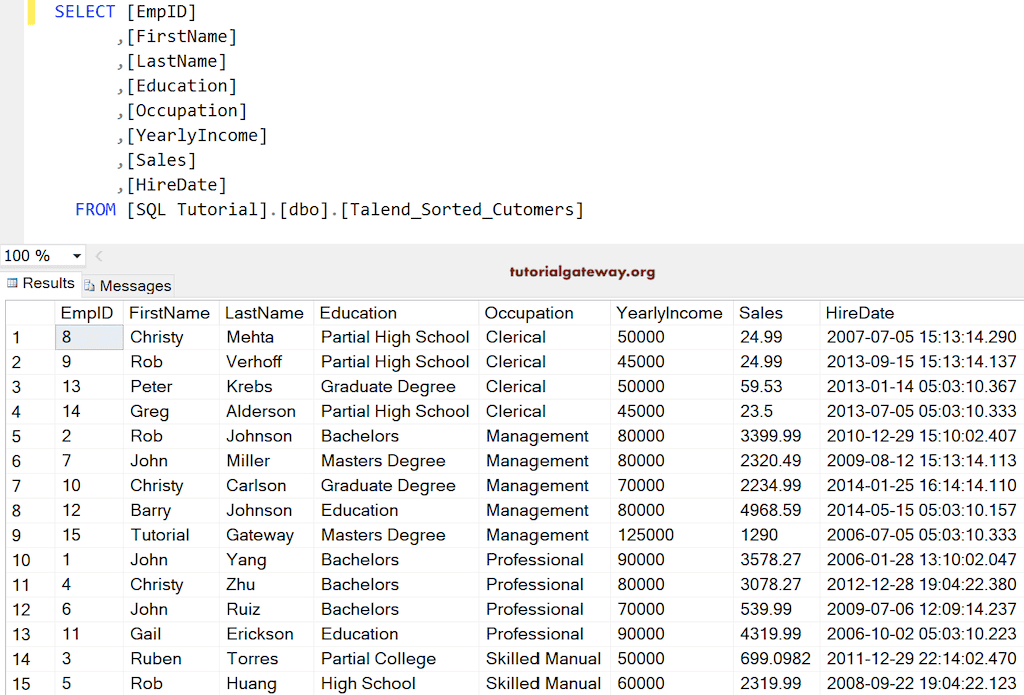Select the EmpID column header

[87, 313]
